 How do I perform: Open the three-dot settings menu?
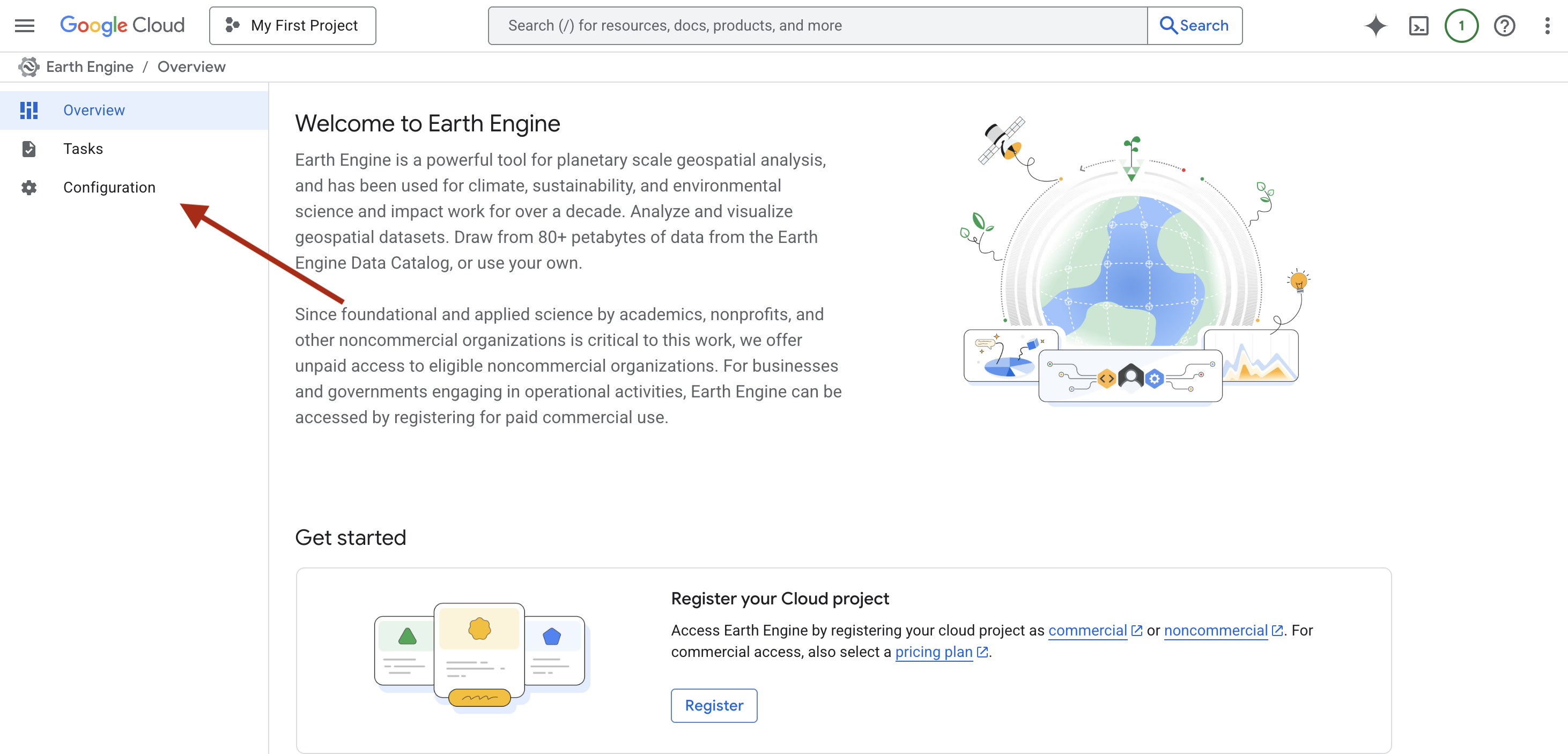point(1547,26)
